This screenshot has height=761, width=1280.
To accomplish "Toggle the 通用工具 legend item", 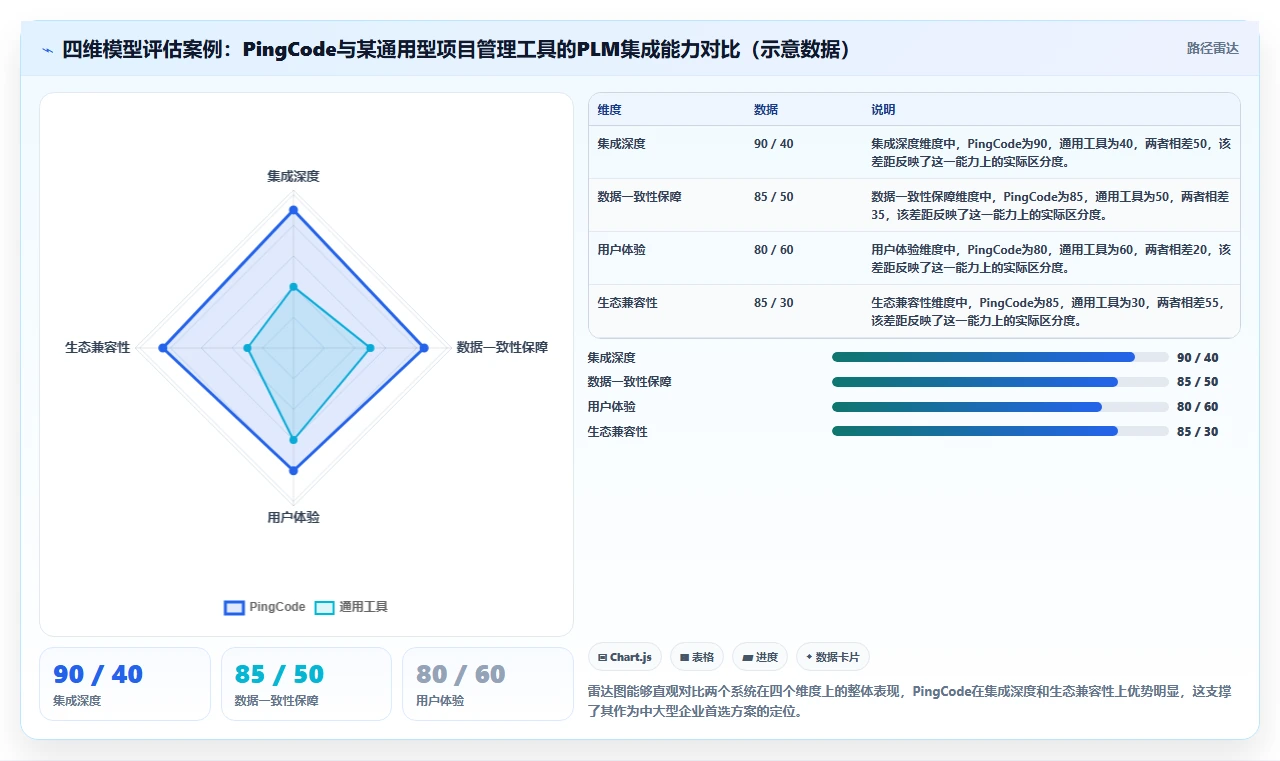I will pos(351,607).
